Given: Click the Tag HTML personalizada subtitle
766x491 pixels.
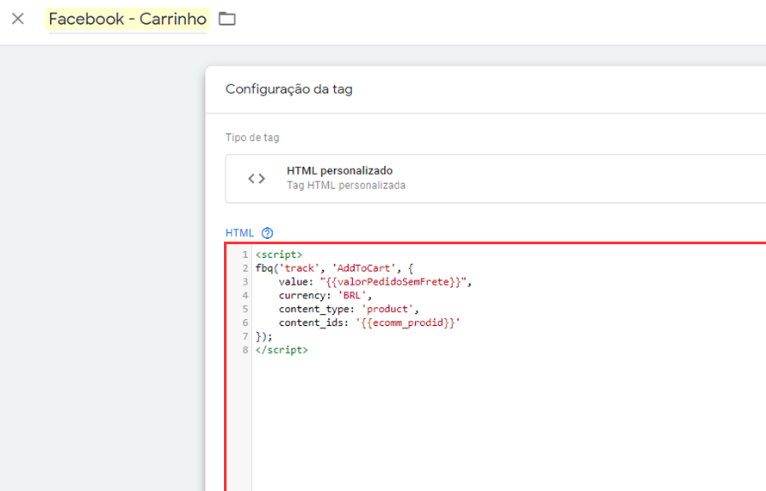Looking at the screenshot, I should pos(346,186).
